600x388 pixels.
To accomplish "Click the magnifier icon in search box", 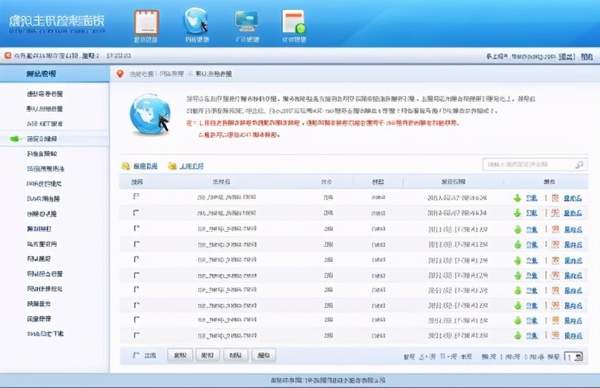I will coord(579,165).
